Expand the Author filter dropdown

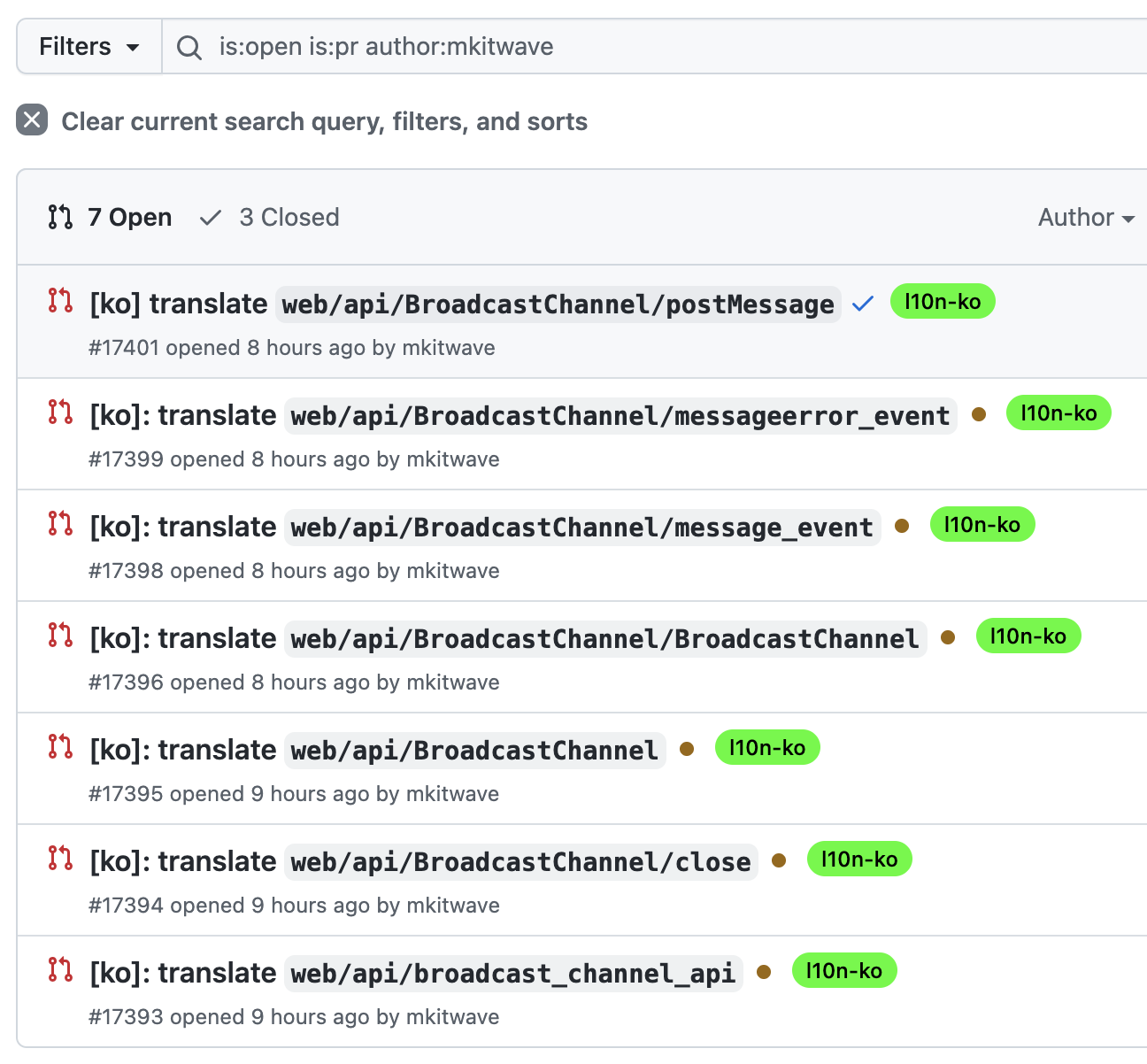tap(1085, 218)
